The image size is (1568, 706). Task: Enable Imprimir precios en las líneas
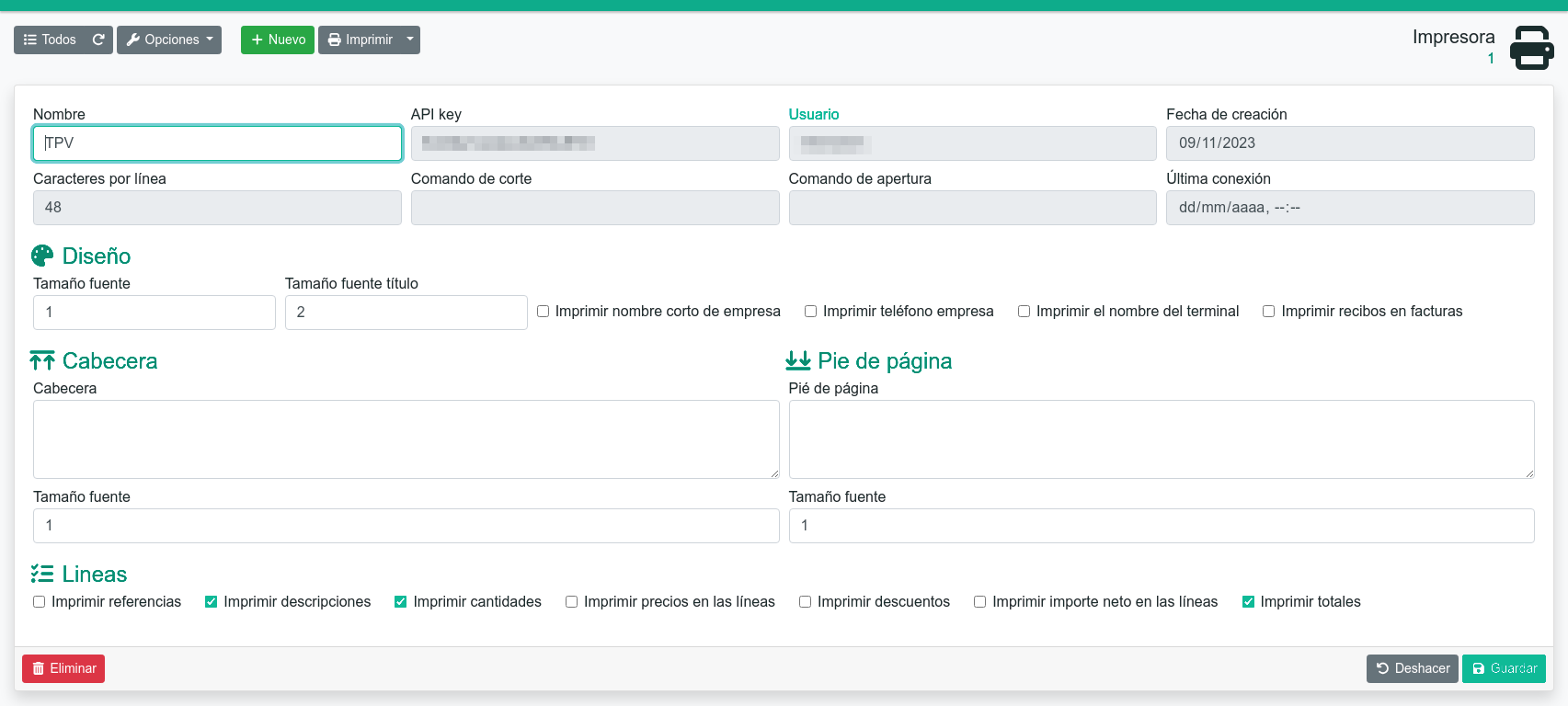point(572,602)
